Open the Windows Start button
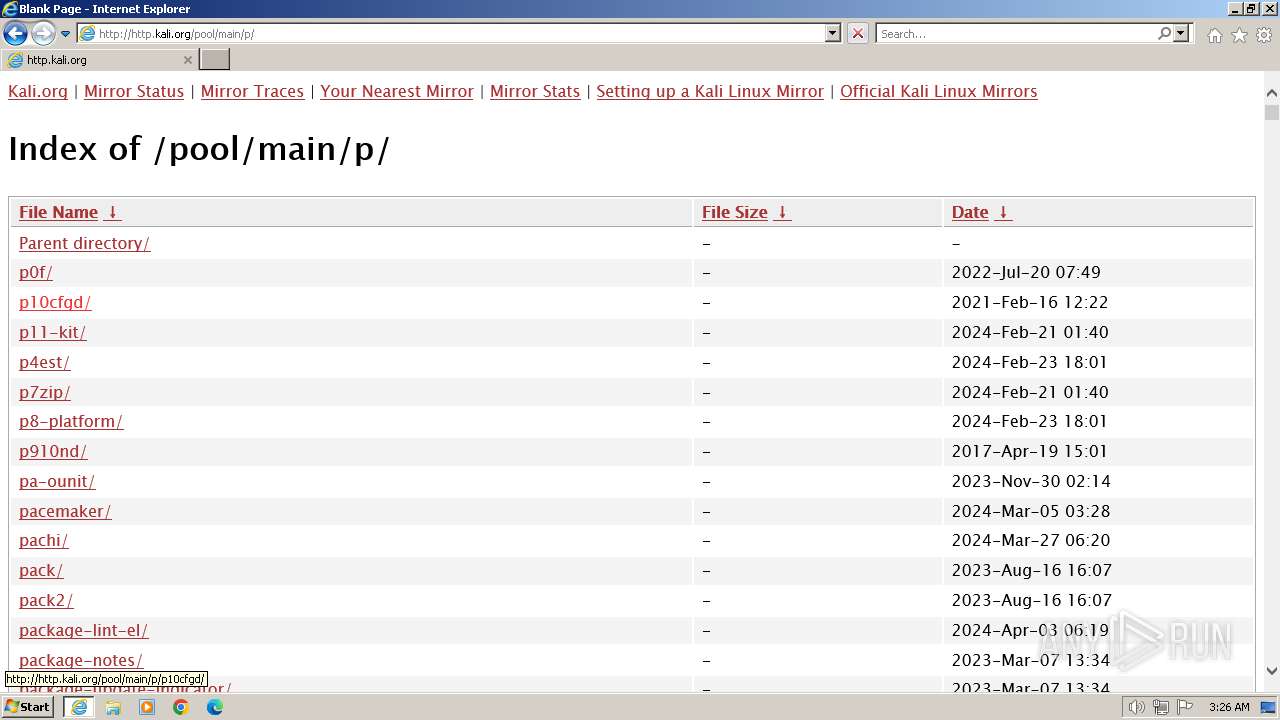 tap(28, 707)
